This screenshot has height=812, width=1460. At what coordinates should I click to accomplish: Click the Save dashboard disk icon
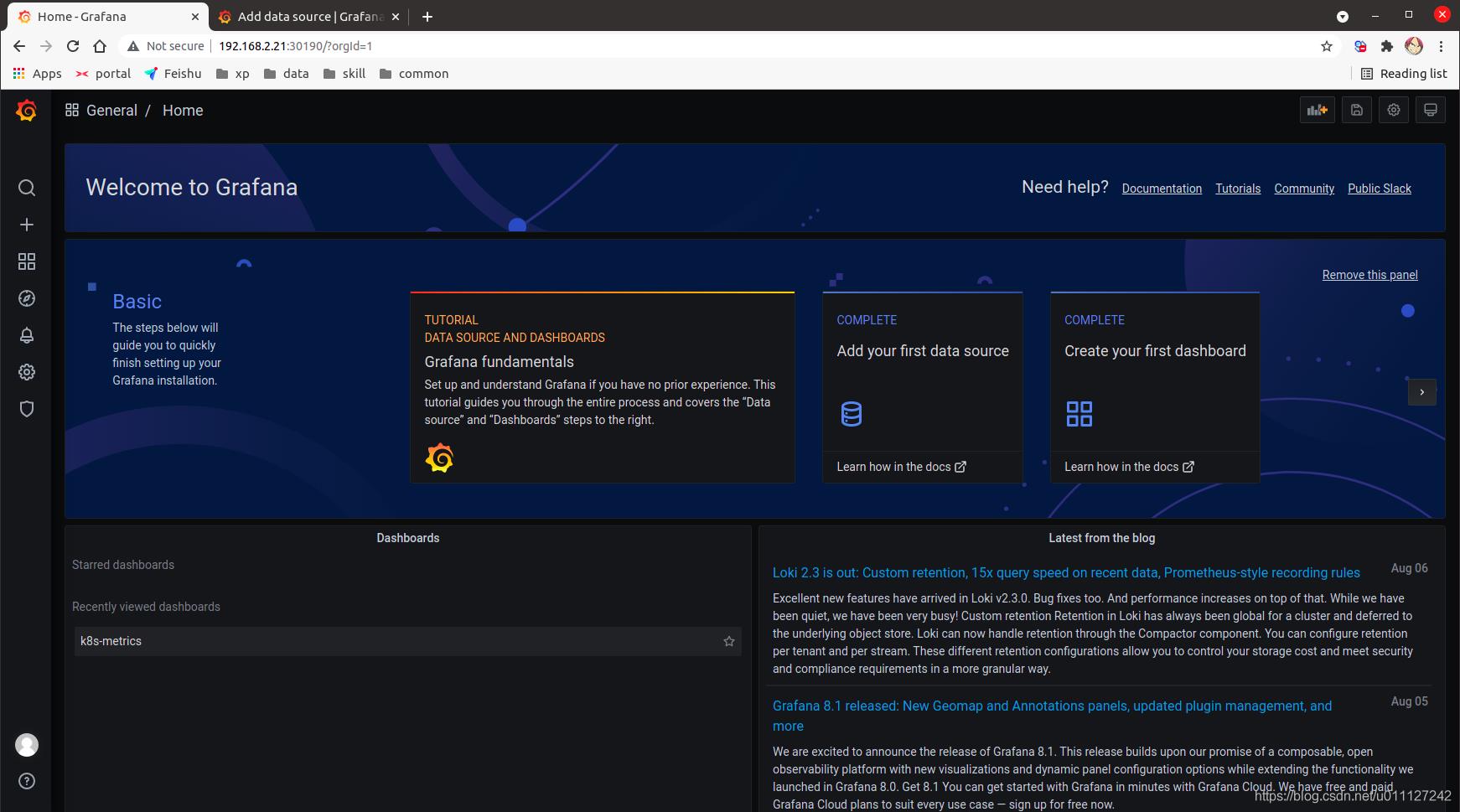[1357, 110]
